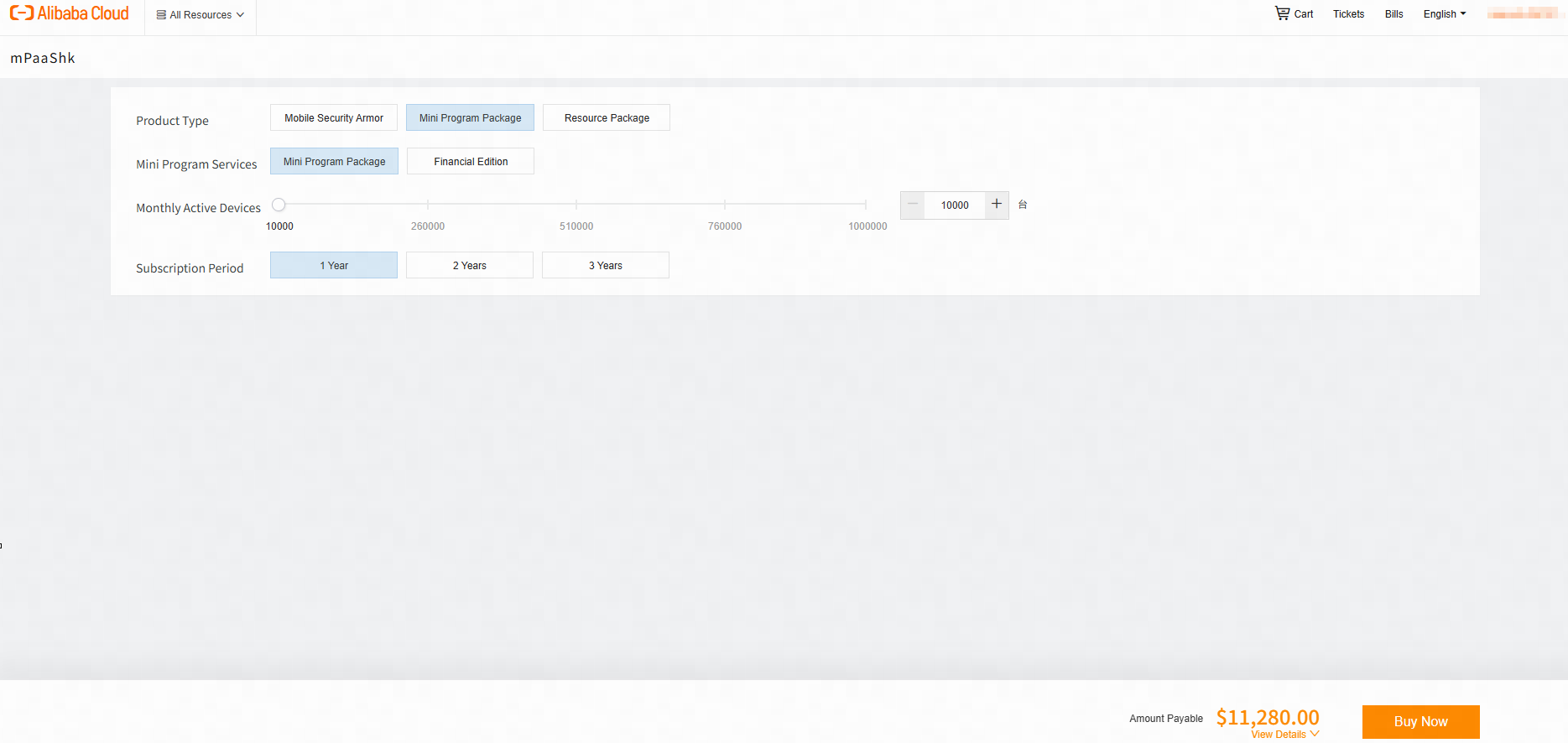
Task: Click the 260000 slider tick label
Action: pyautogui.click(x=428, y=226)
